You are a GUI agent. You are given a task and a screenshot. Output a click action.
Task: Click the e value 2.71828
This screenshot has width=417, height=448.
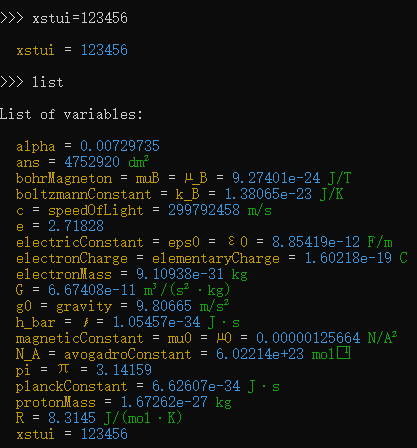[x=76, y=226]
